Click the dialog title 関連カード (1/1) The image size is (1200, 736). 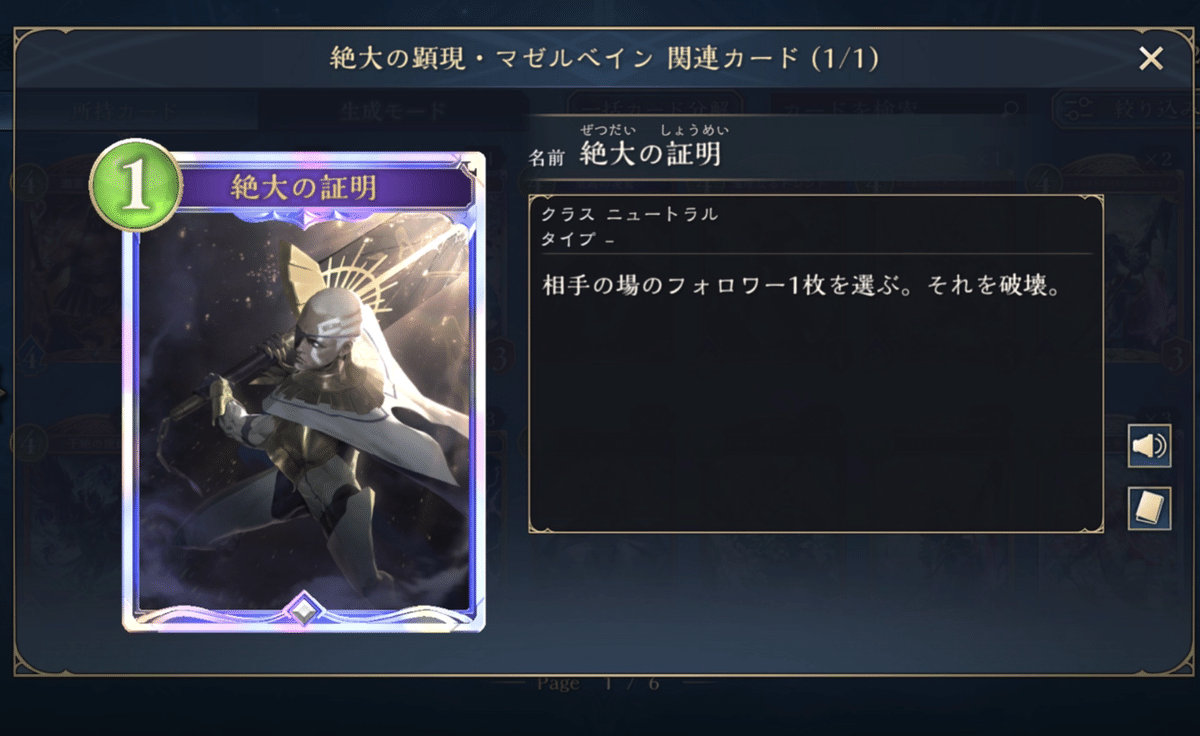pyautogui.click(x=773, y=59)
